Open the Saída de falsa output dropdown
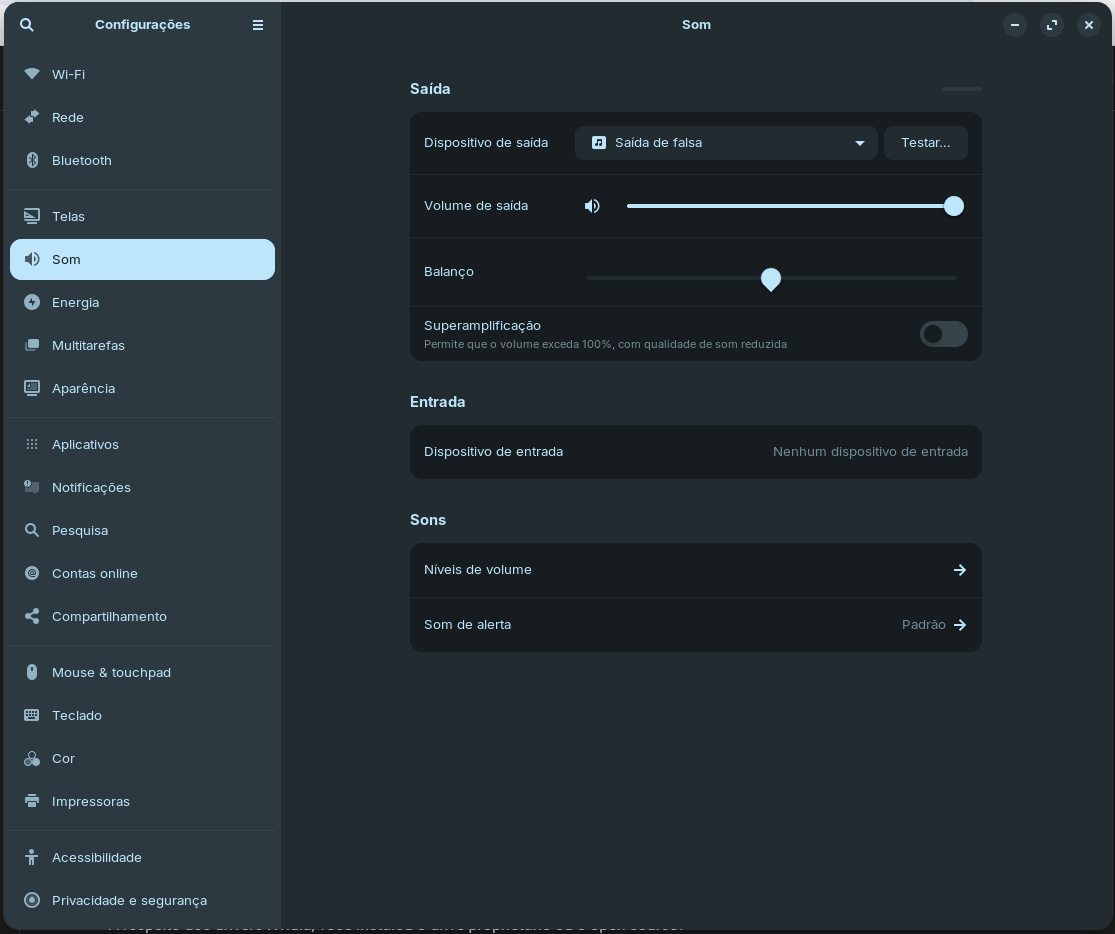1115x934 pixels. [x=726, y=143]
